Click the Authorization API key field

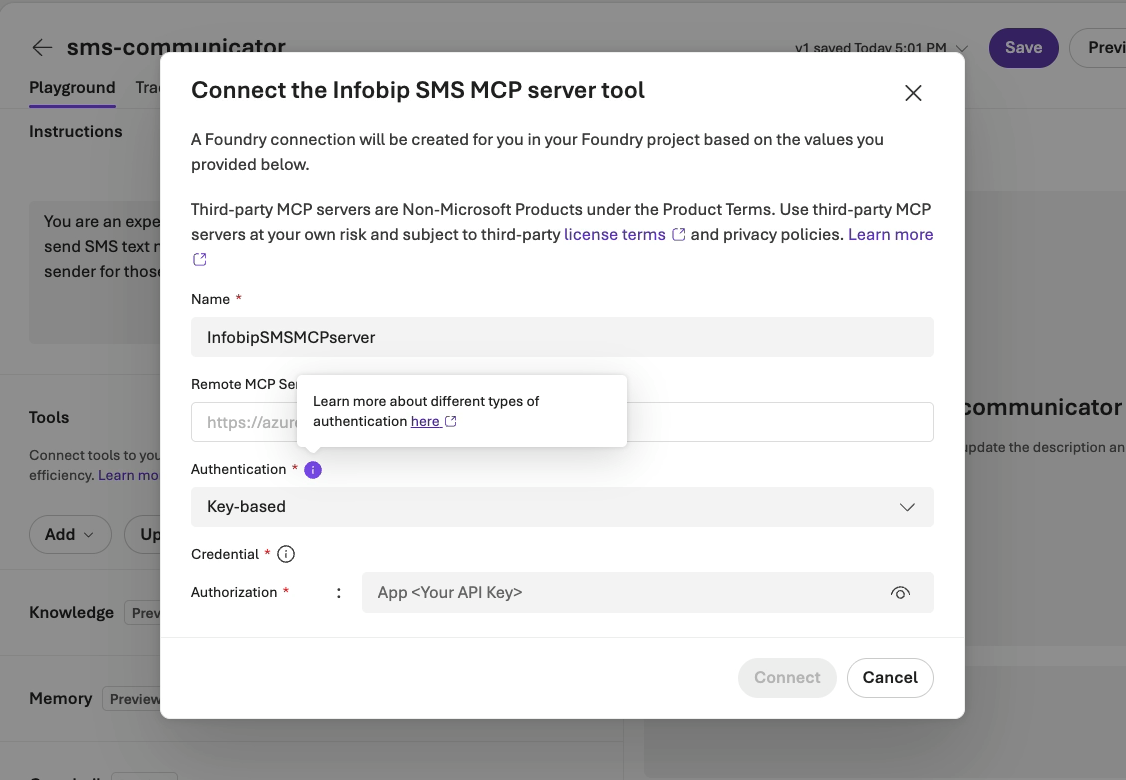click(x=648, y=593)
